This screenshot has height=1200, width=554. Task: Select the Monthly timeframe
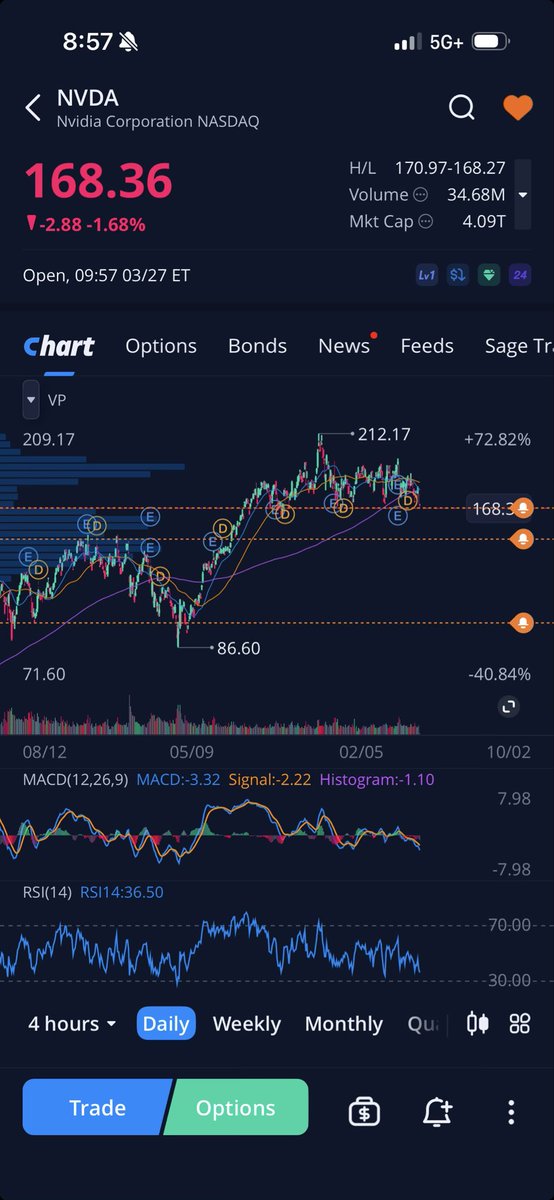pos(344,1024)
